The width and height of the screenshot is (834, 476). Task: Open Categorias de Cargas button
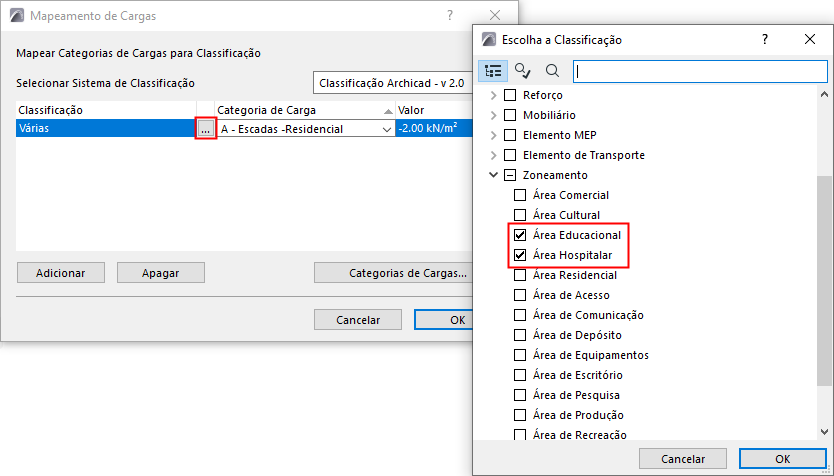click(394, 273)
